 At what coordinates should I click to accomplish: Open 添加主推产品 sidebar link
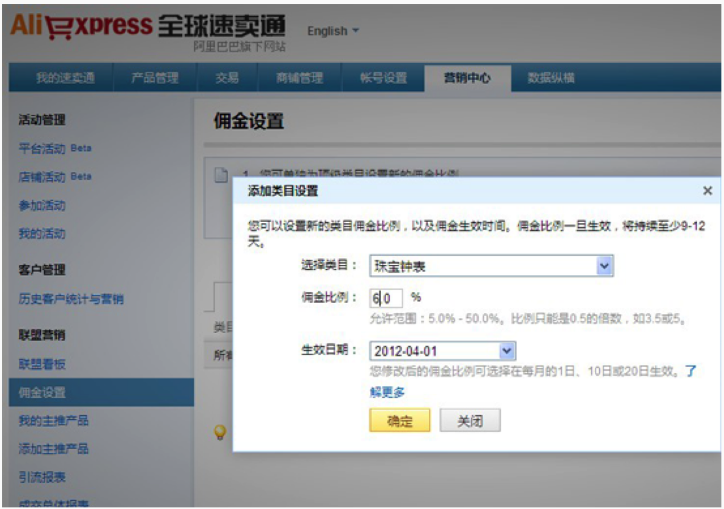pyautogui.click(x=54, y=448)
